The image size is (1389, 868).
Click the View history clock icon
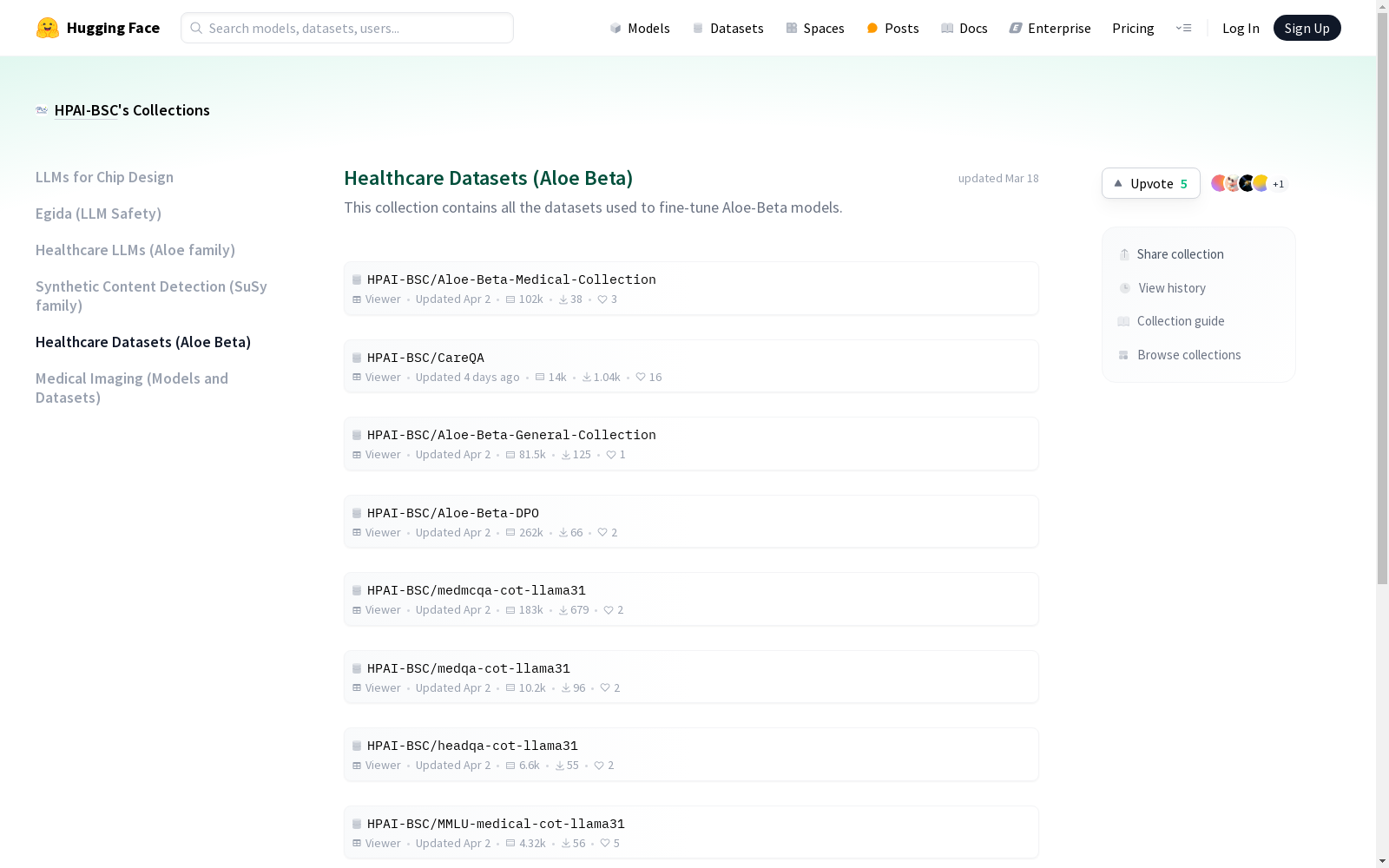[1125, 288]
